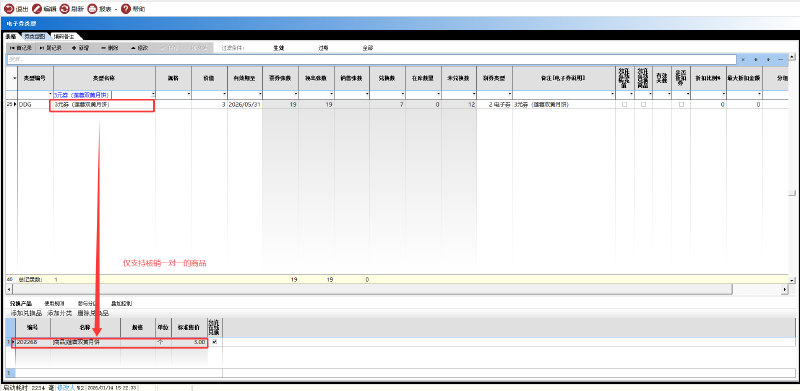Jump to last record (尾记录)
Screen dimensions: 800x391
(x=51, y=48)
